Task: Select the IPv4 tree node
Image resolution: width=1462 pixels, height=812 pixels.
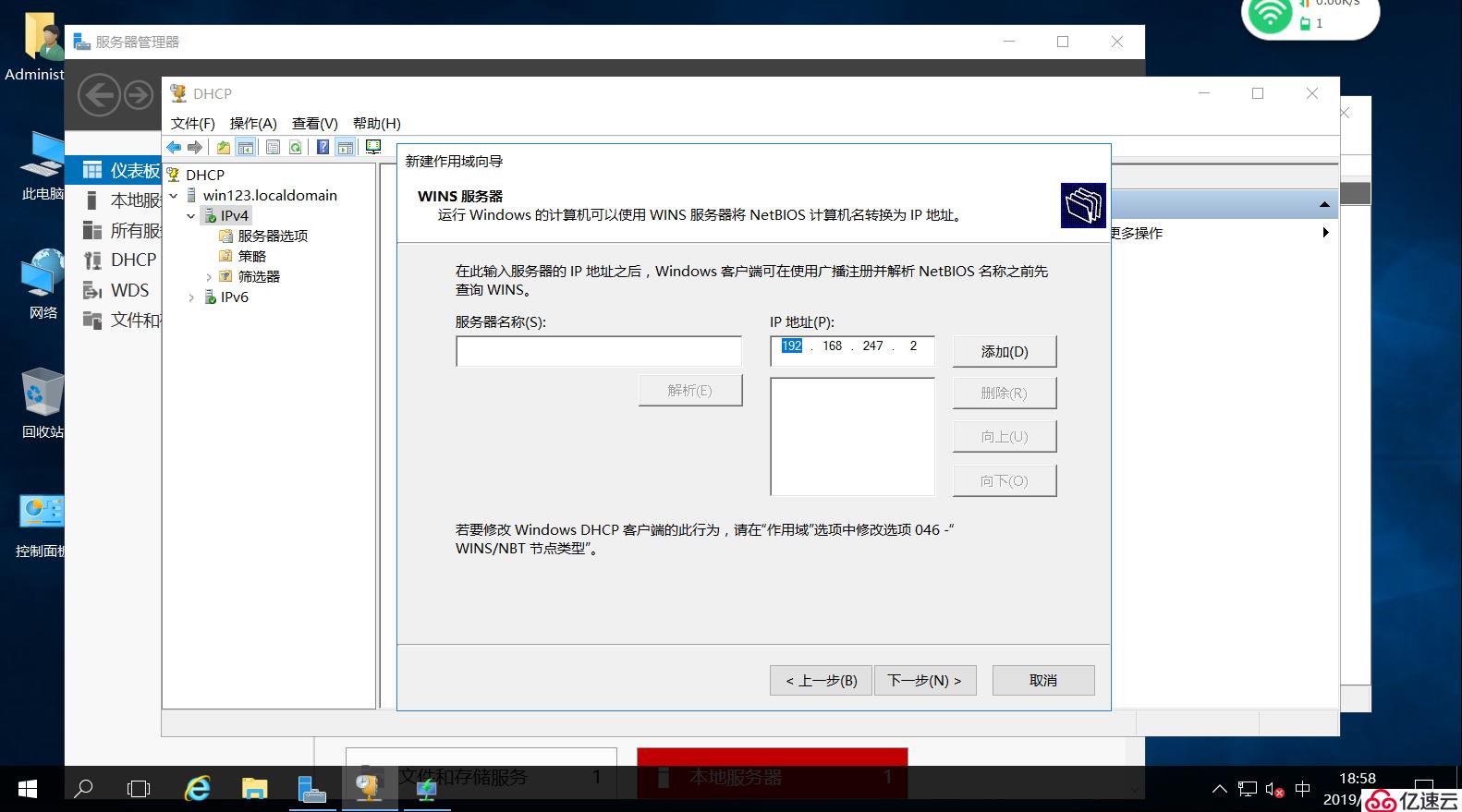Action: coord(234,215)
